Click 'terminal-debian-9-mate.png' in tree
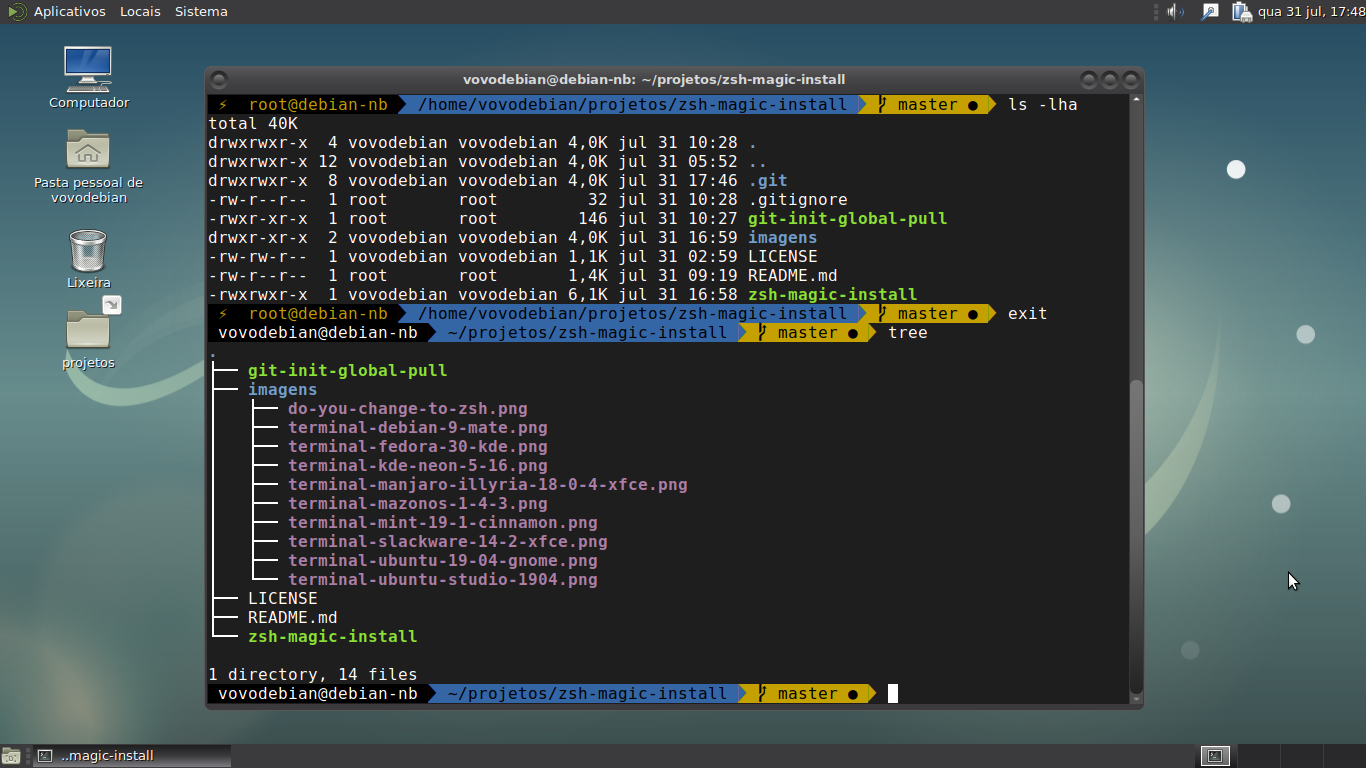 pyautogui.click(x=418, y=427)
